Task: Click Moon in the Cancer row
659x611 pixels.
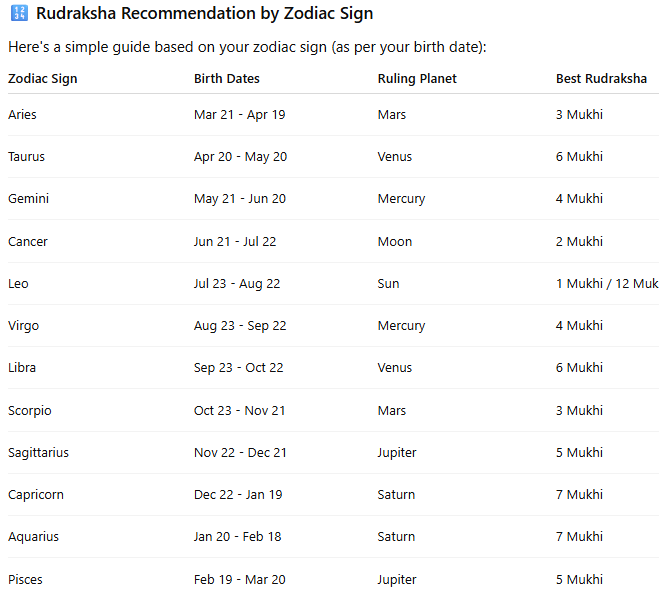Action: tap(394, 242)
